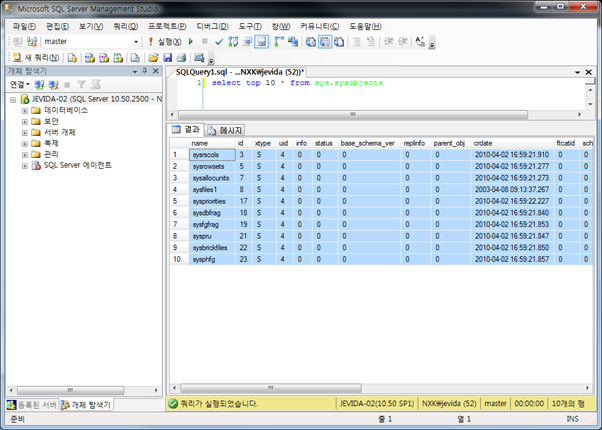The image size is (602, 430).
Task: Select the sysfiles1 name cell
Action: coord(212,190)
